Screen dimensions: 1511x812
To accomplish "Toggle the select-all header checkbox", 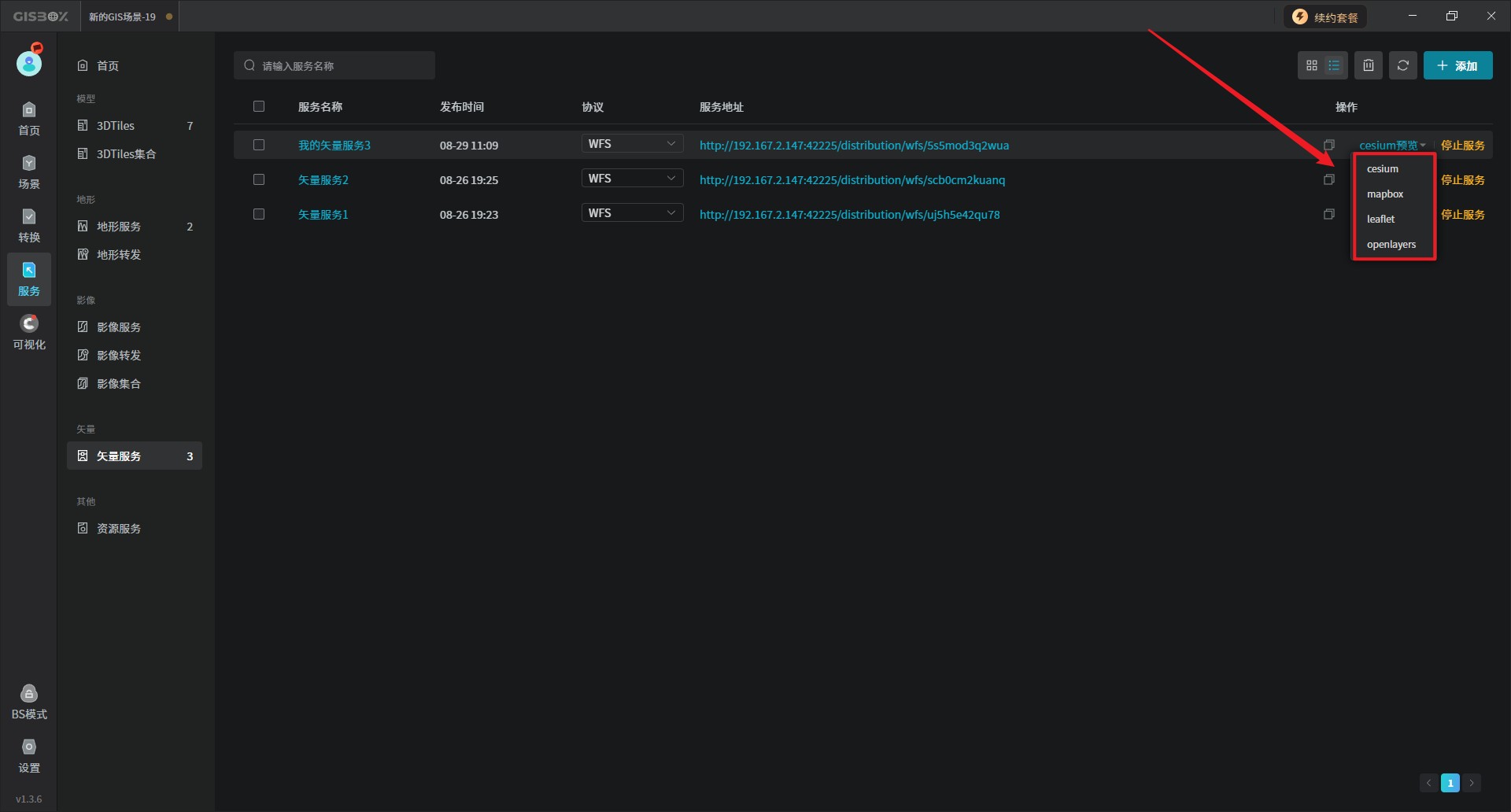I will [x=259, y=106].
